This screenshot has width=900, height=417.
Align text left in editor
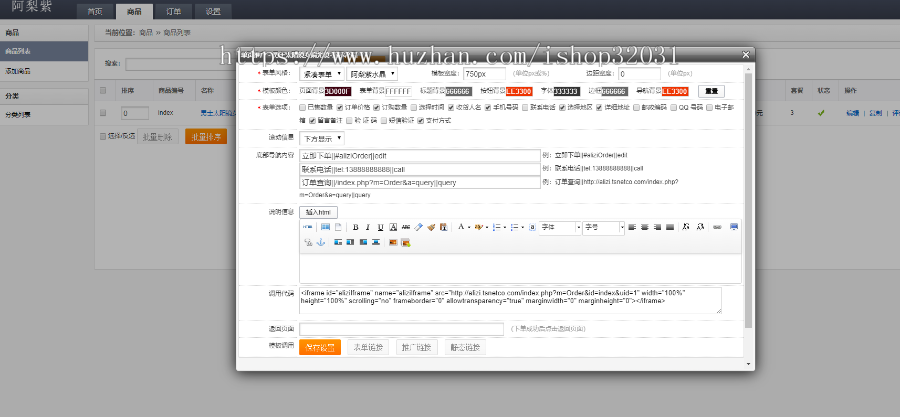click(632, 227)
